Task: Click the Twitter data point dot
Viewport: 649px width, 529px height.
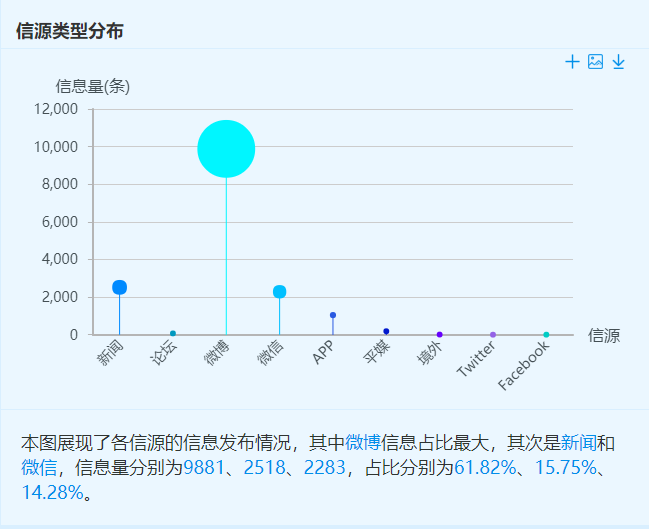Action: pos(493,334)
